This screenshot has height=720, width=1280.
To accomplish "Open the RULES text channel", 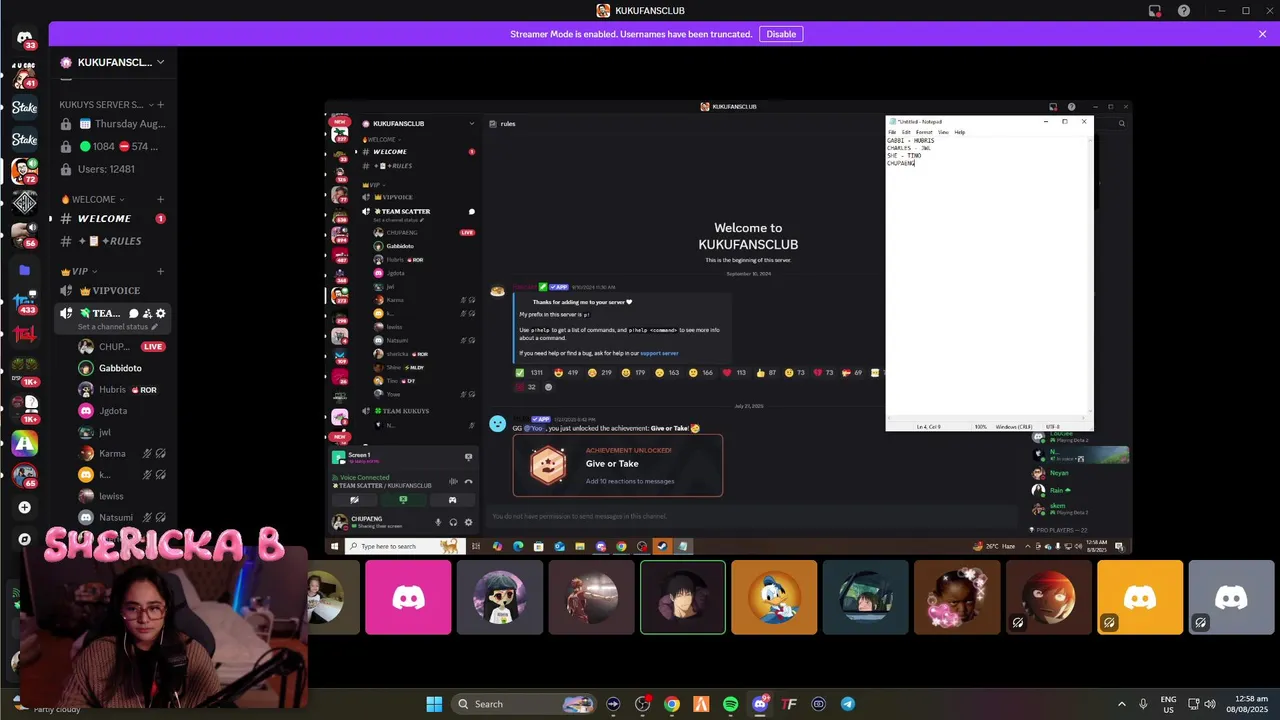I will click(x=112, y=241).
